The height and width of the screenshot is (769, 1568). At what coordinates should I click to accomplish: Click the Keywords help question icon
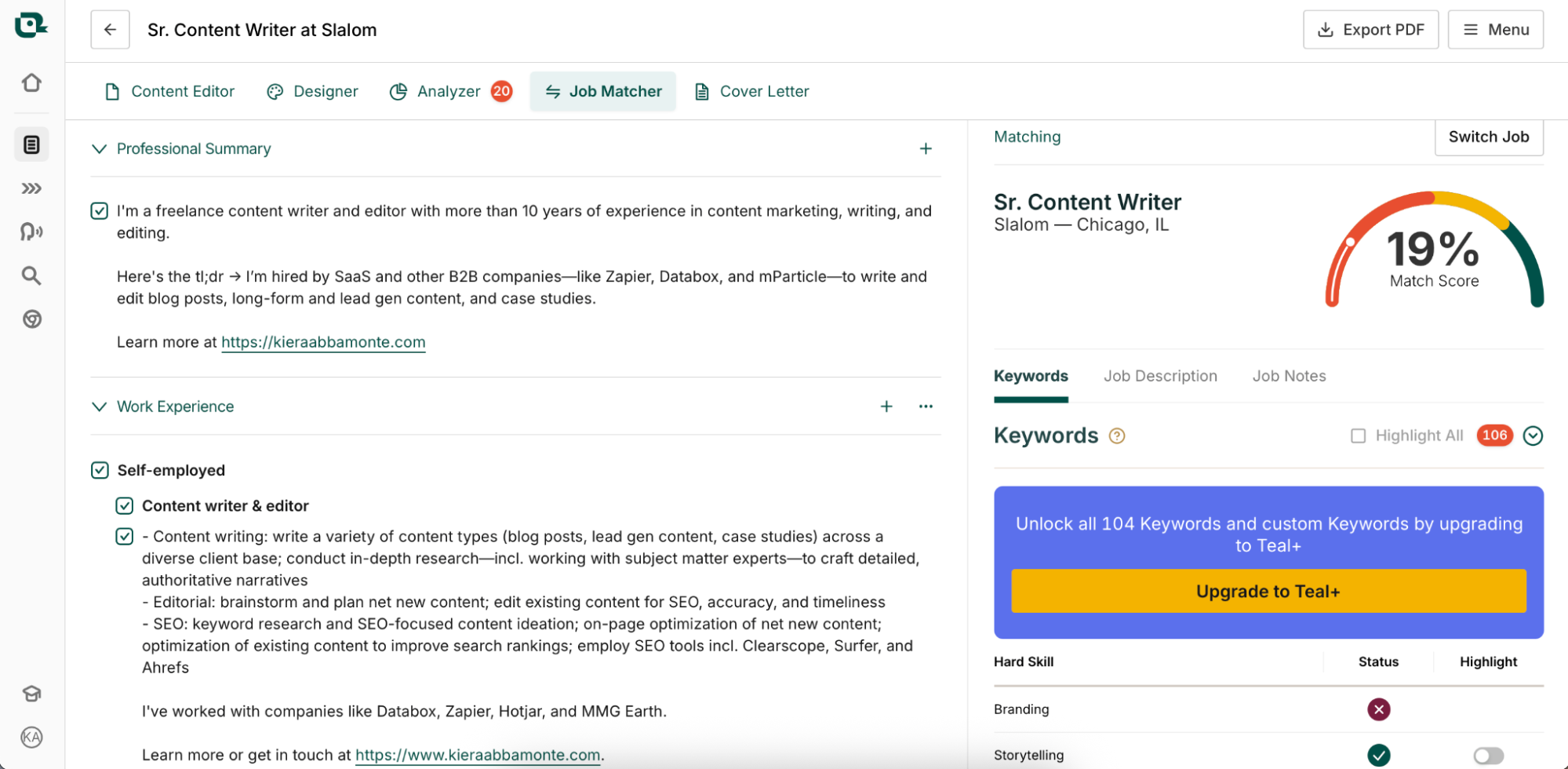(1117, 436)
